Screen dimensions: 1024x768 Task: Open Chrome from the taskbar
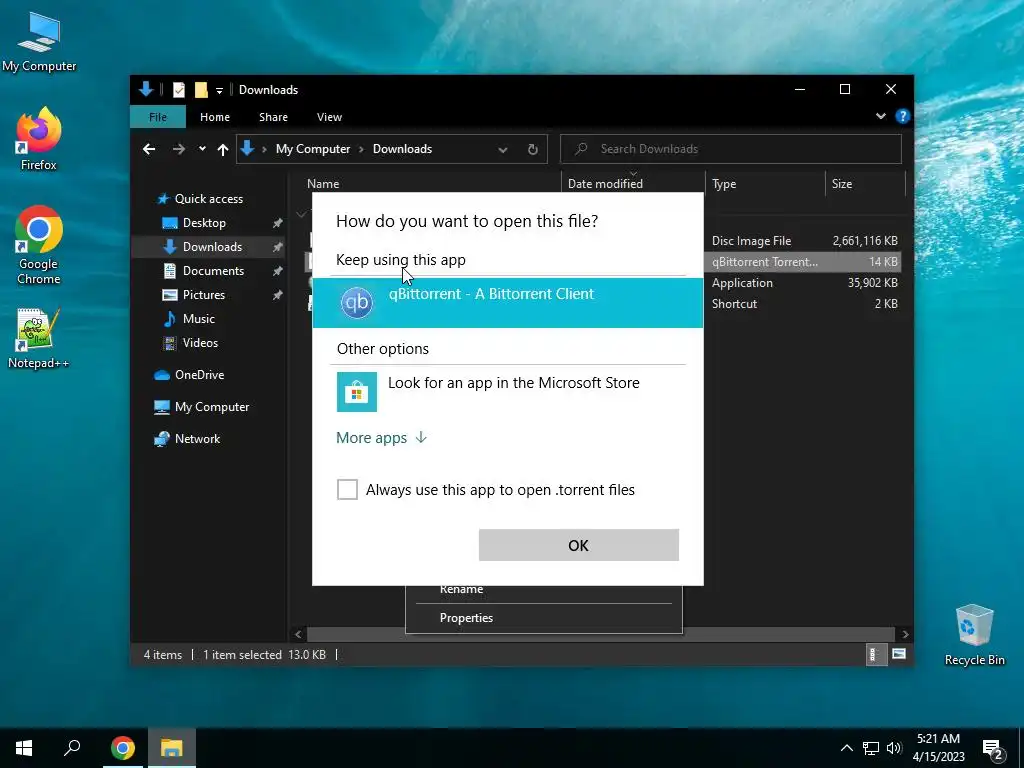point(123,748)
